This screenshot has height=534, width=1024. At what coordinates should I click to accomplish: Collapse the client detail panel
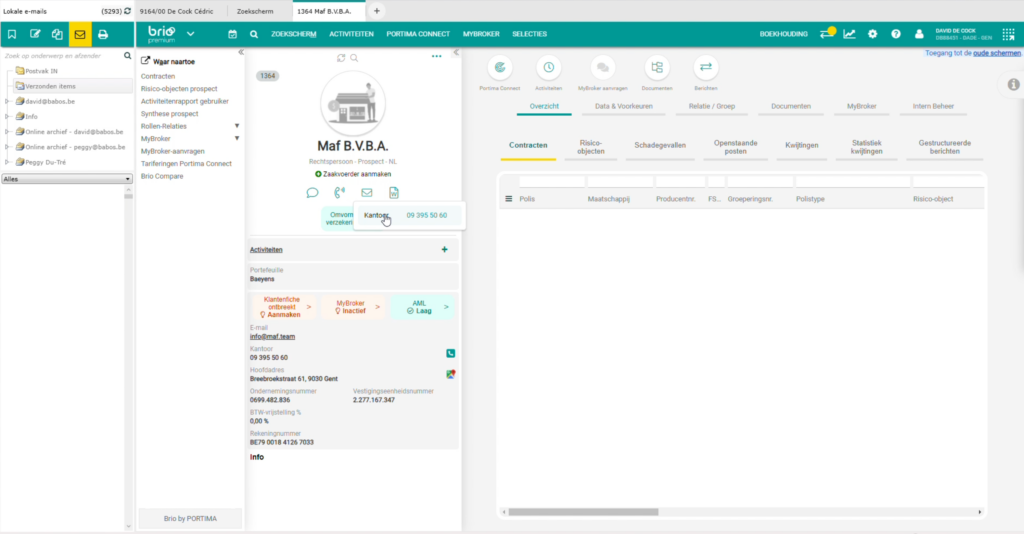coord(456,52)
